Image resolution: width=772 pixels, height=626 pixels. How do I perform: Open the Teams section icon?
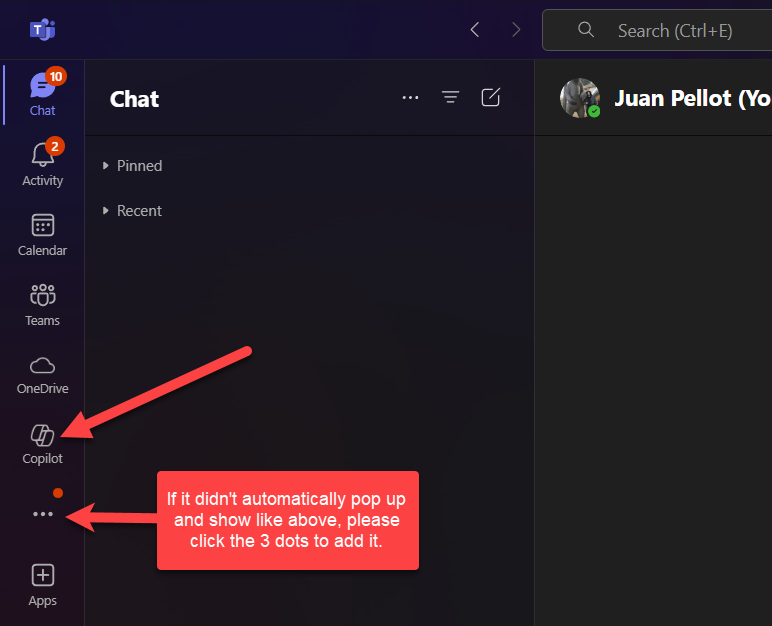click(42, 304)
